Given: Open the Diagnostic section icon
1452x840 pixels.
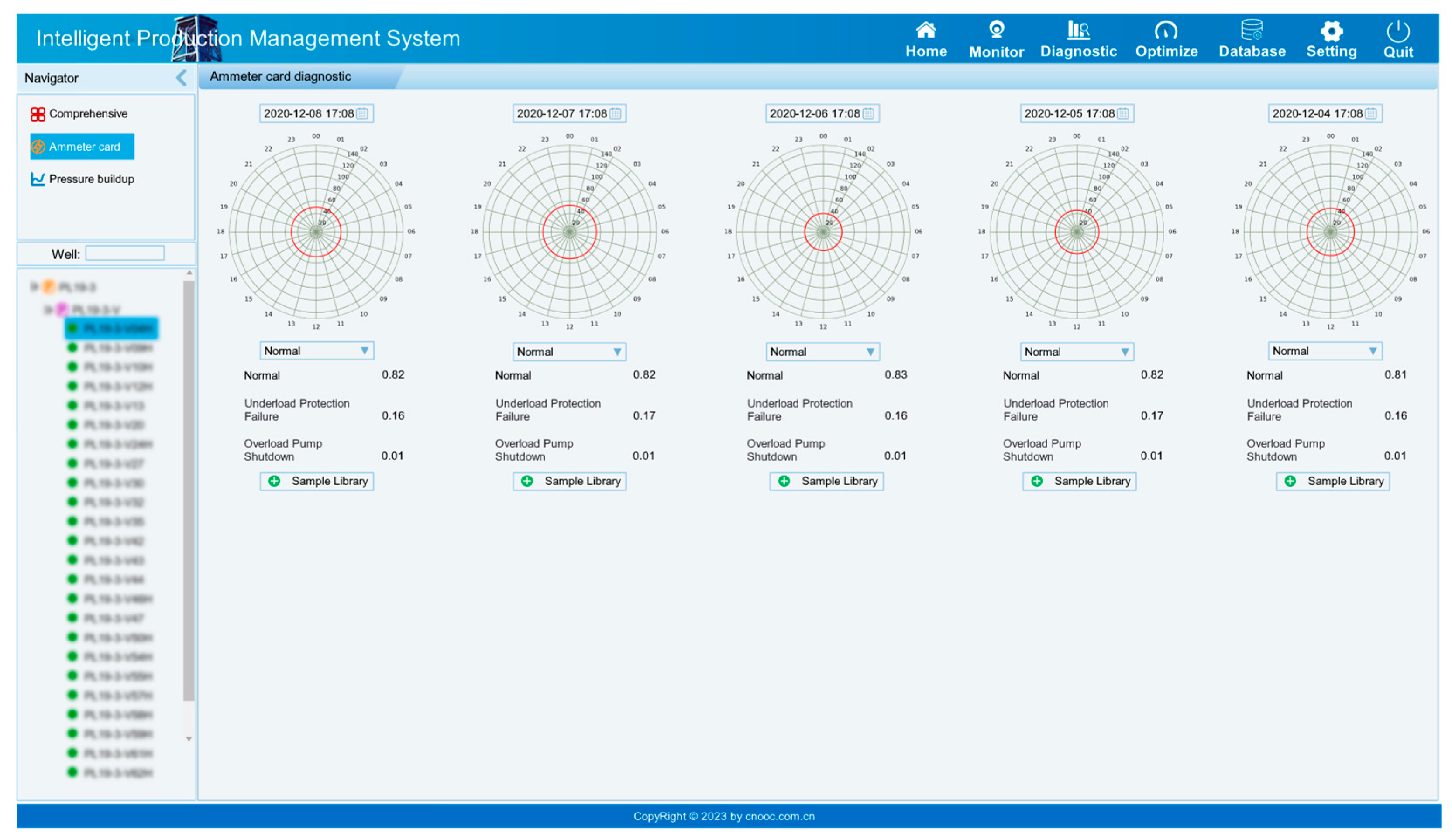Looking at the screenshot, I should [1079, 29].
